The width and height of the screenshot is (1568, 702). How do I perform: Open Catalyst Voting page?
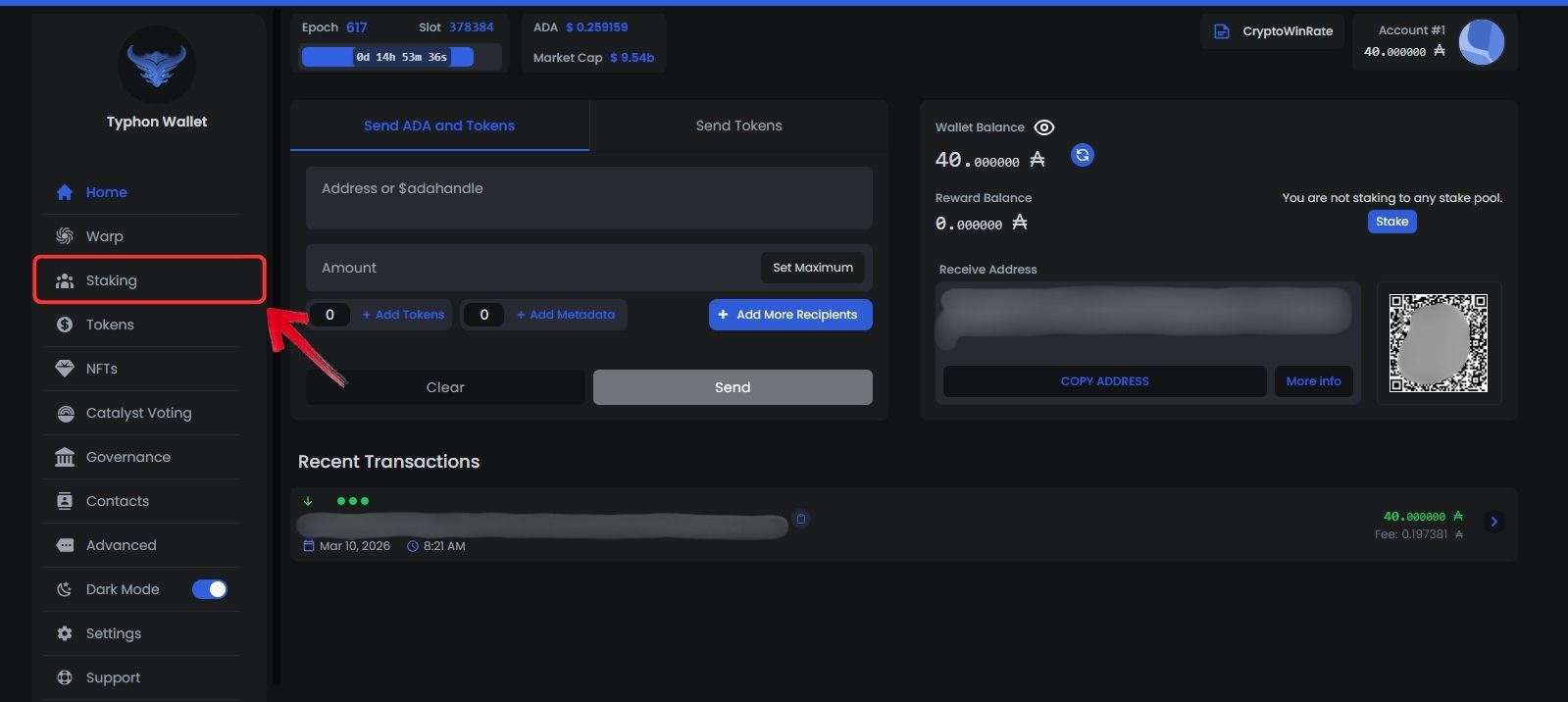click(141, 413)
